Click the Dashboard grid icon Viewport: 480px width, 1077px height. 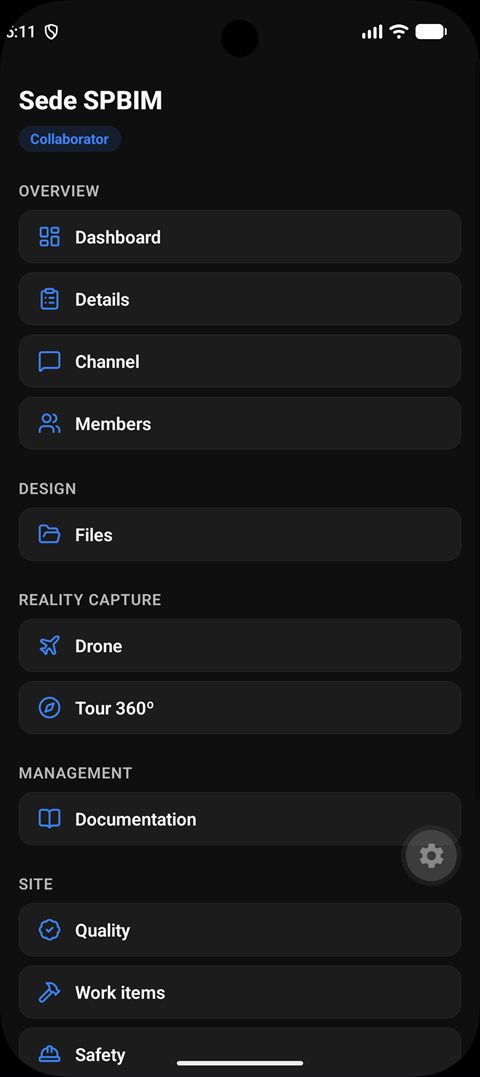point(49,237)
